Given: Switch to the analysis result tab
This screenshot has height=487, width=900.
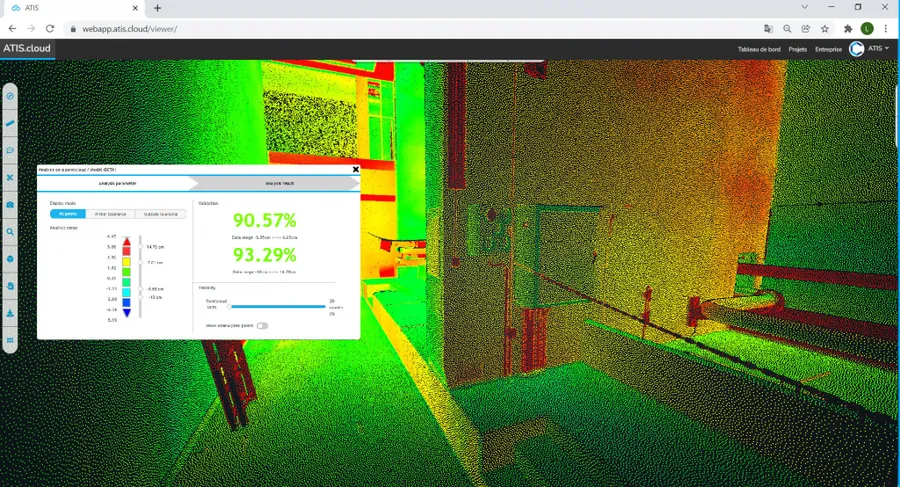Looking at the screenshot, I should coord(280,183).
